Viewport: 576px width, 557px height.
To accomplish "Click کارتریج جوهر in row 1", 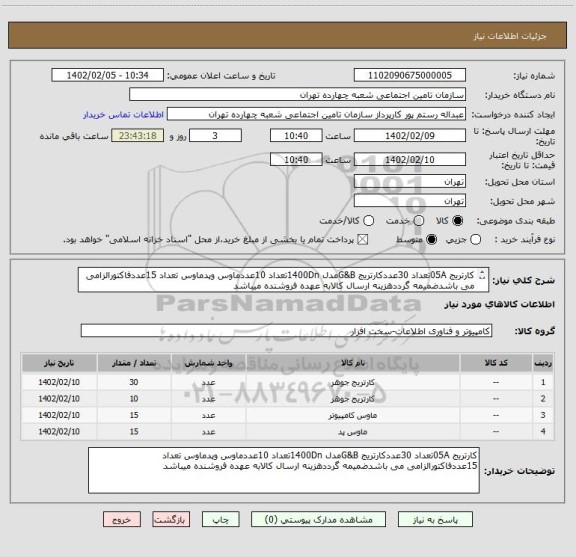I will click(353, 382).
